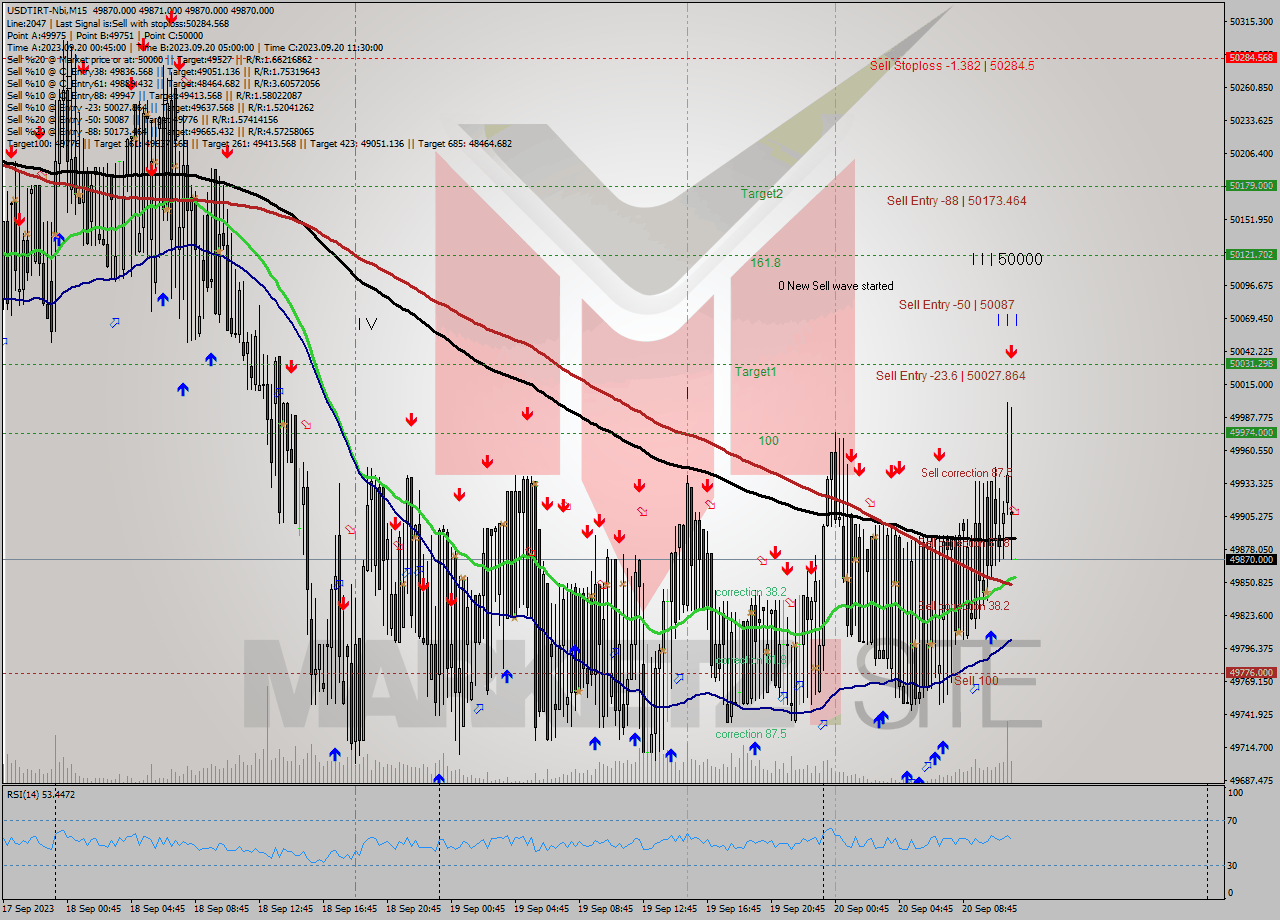This screenshot has height=920, width=1280.
Task: Click the 'I V' wave label
Action: [367, 323]
